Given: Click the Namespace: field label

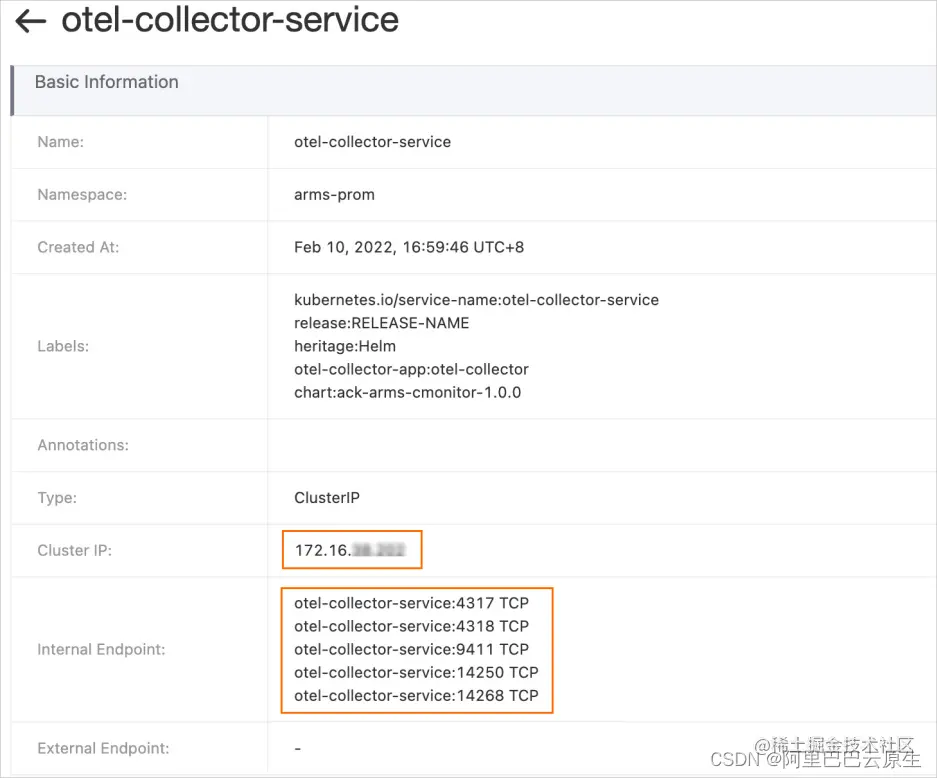Looking at the screenshot, I should tap(82, 195).
